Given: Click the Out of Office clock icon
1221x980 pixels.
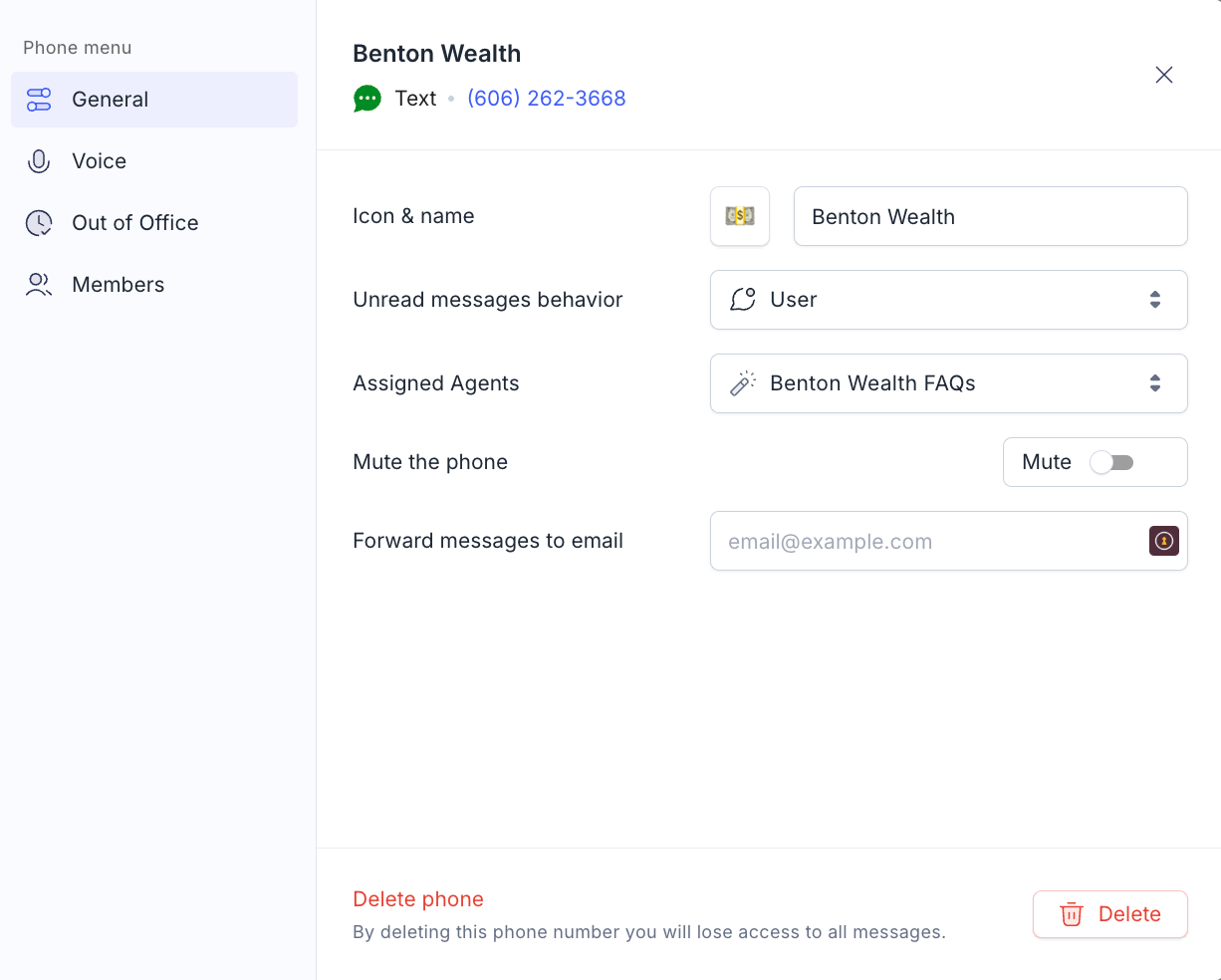Looking at the screenshot, I should coord(39,223).
